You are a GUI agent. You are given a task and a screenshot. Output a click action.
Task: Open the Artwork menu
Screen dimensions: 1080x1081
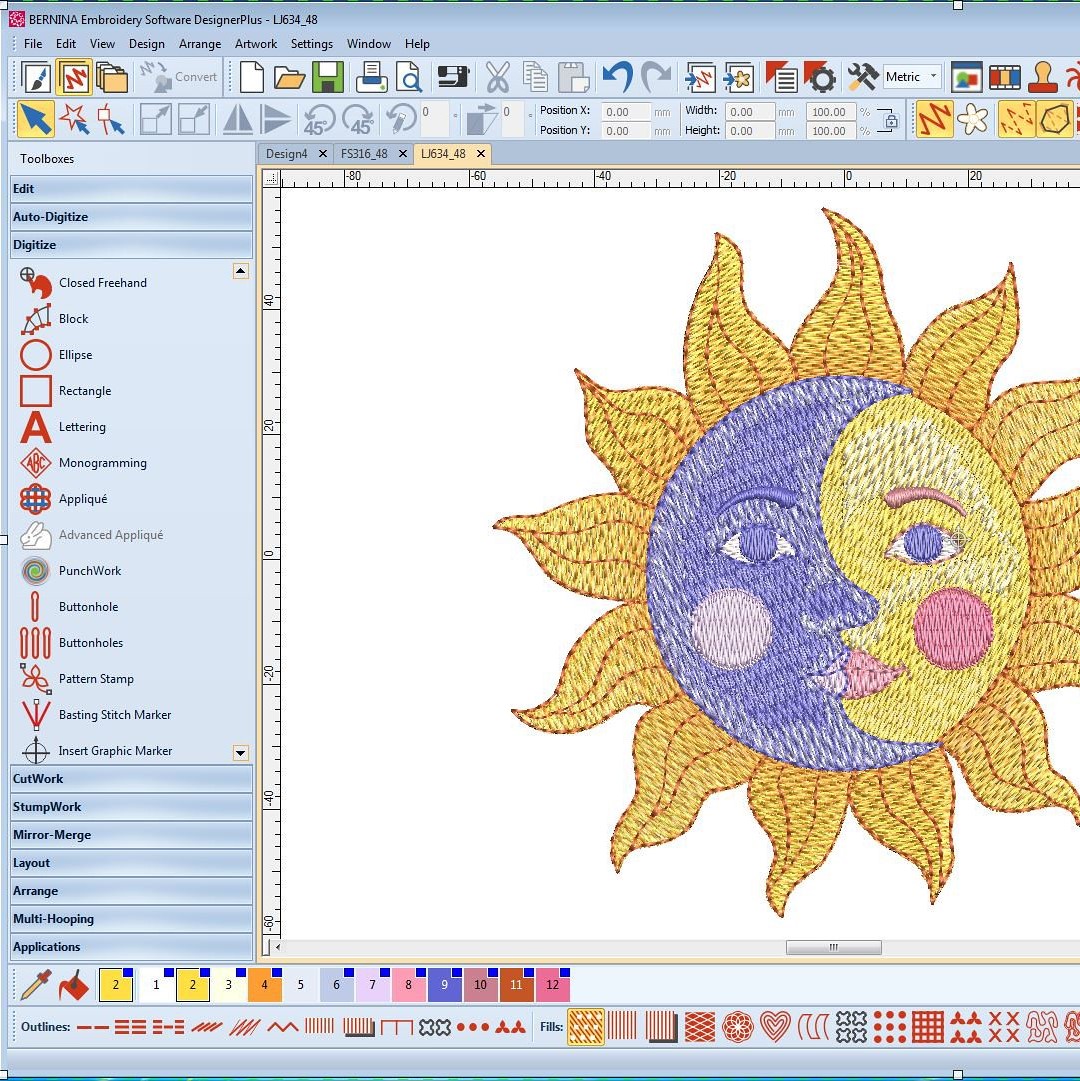pyautogui.click(x=256, y=44)
